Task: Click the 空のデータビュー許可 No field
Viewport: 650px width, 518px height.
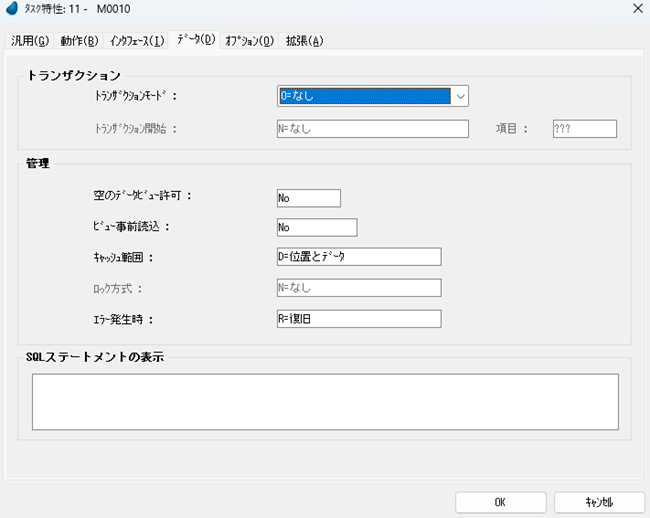Action: (x=309, y=198)
